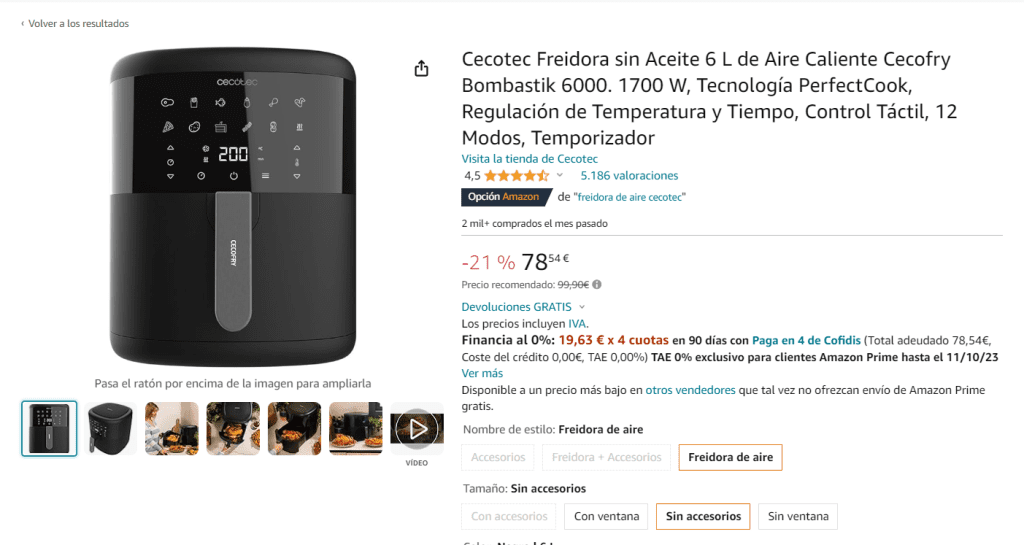This screenshot has height=545, width=1024.
Task: Expand the rating breakdown chevron
Action: pos(560,175)
